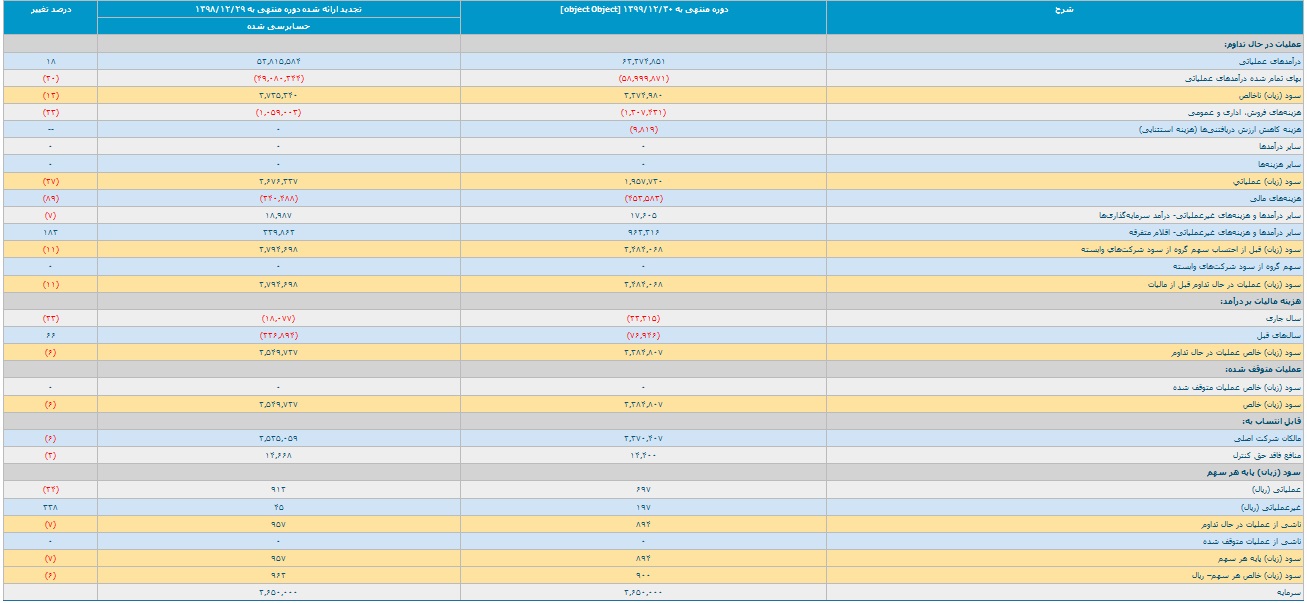This screenshot has width=1307, height=603.
Task: Click the سالهای قبل row label
Action: pos(1280,336)
